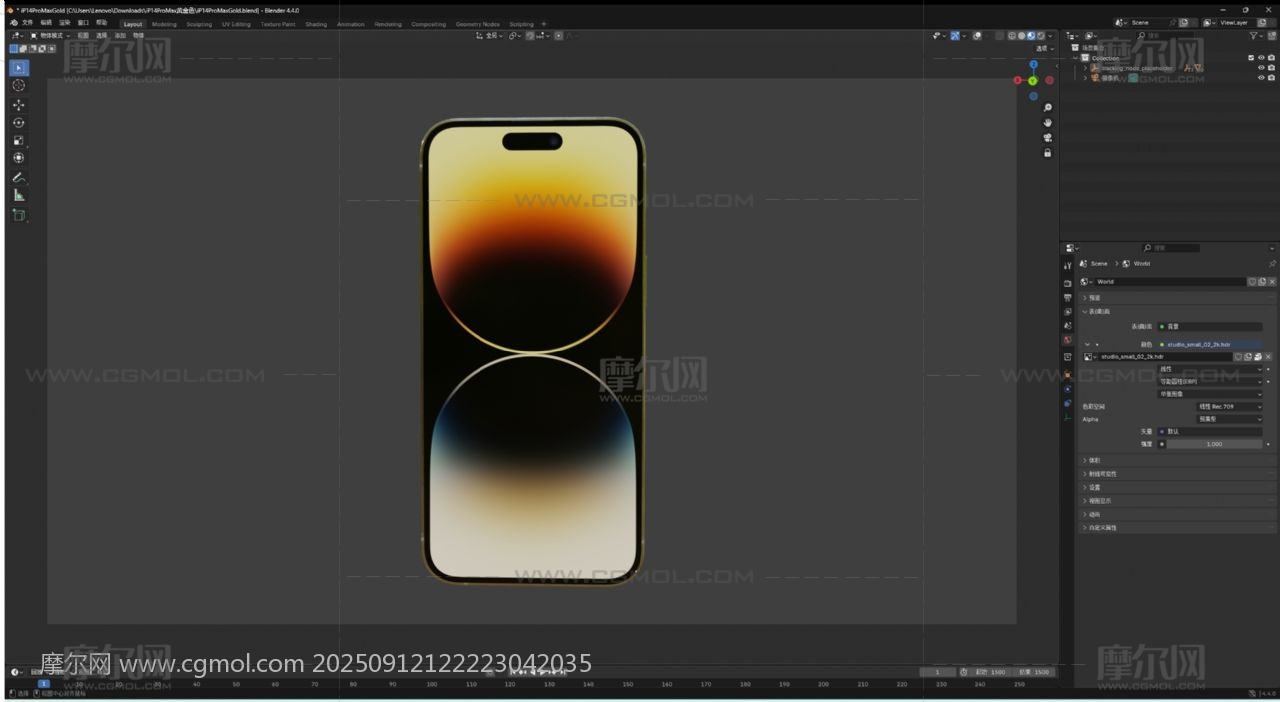This screenshot has height=702, width=1280.
Task: Hide tracking_node_placeholder with its eye icon
Action: (x=1261, y=68)
